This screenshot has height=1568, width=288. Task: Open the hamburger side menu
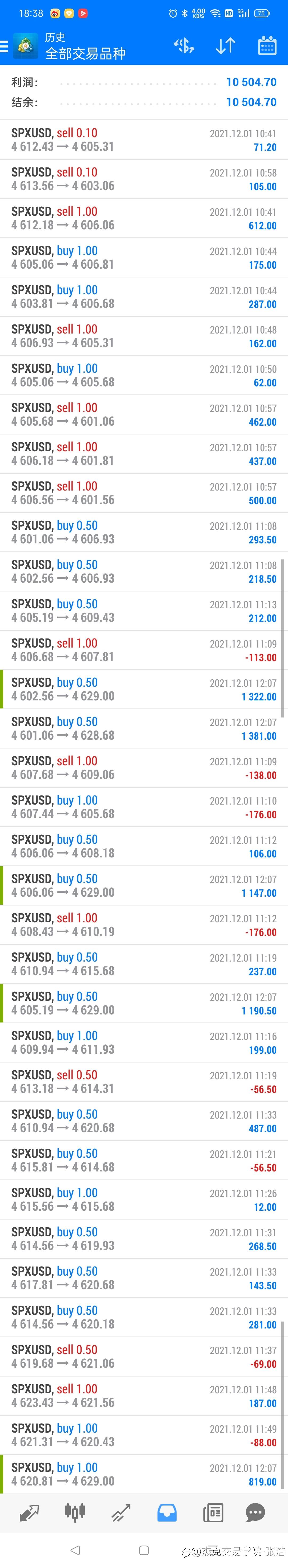pos(4,46)
